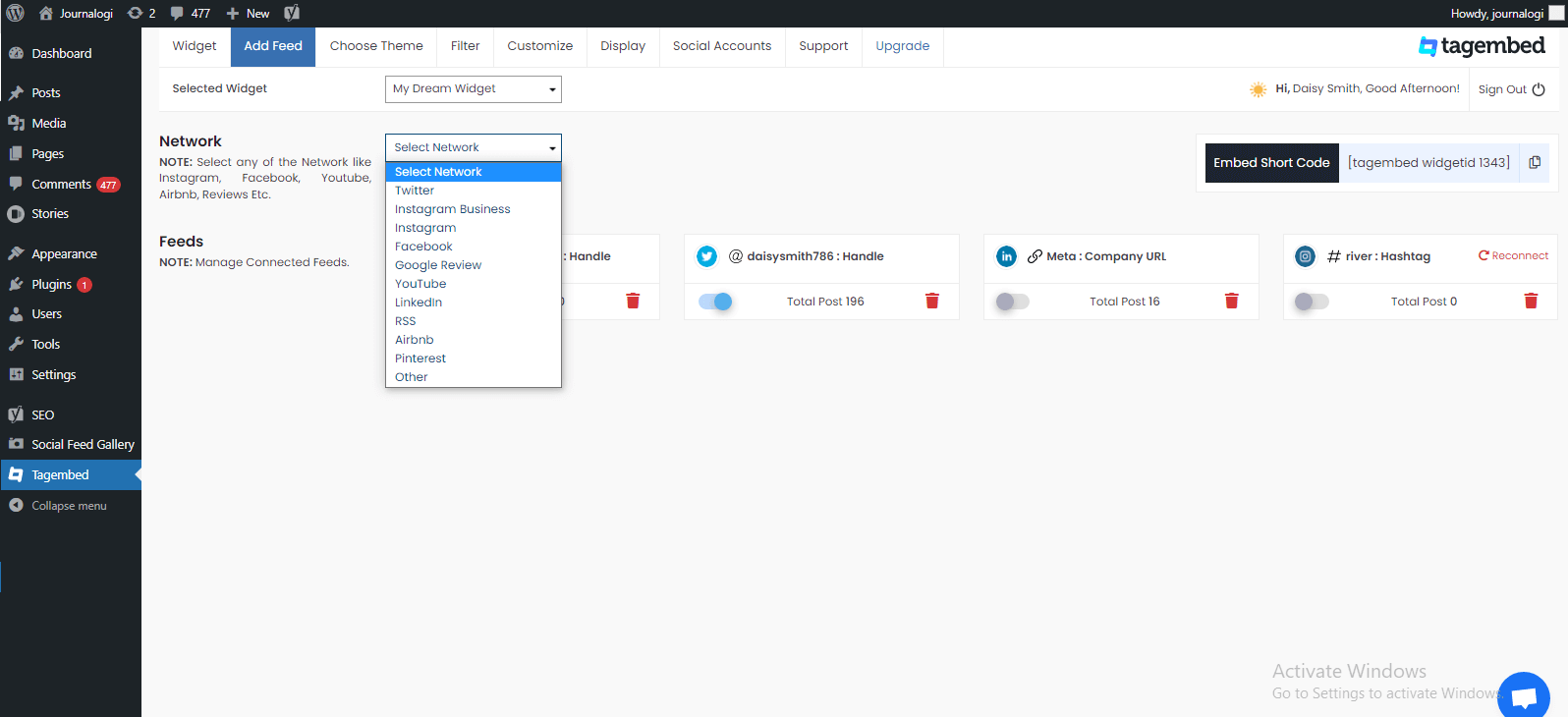
Task: Open the Social Accounts tab
Action: (x=722, y=46)
